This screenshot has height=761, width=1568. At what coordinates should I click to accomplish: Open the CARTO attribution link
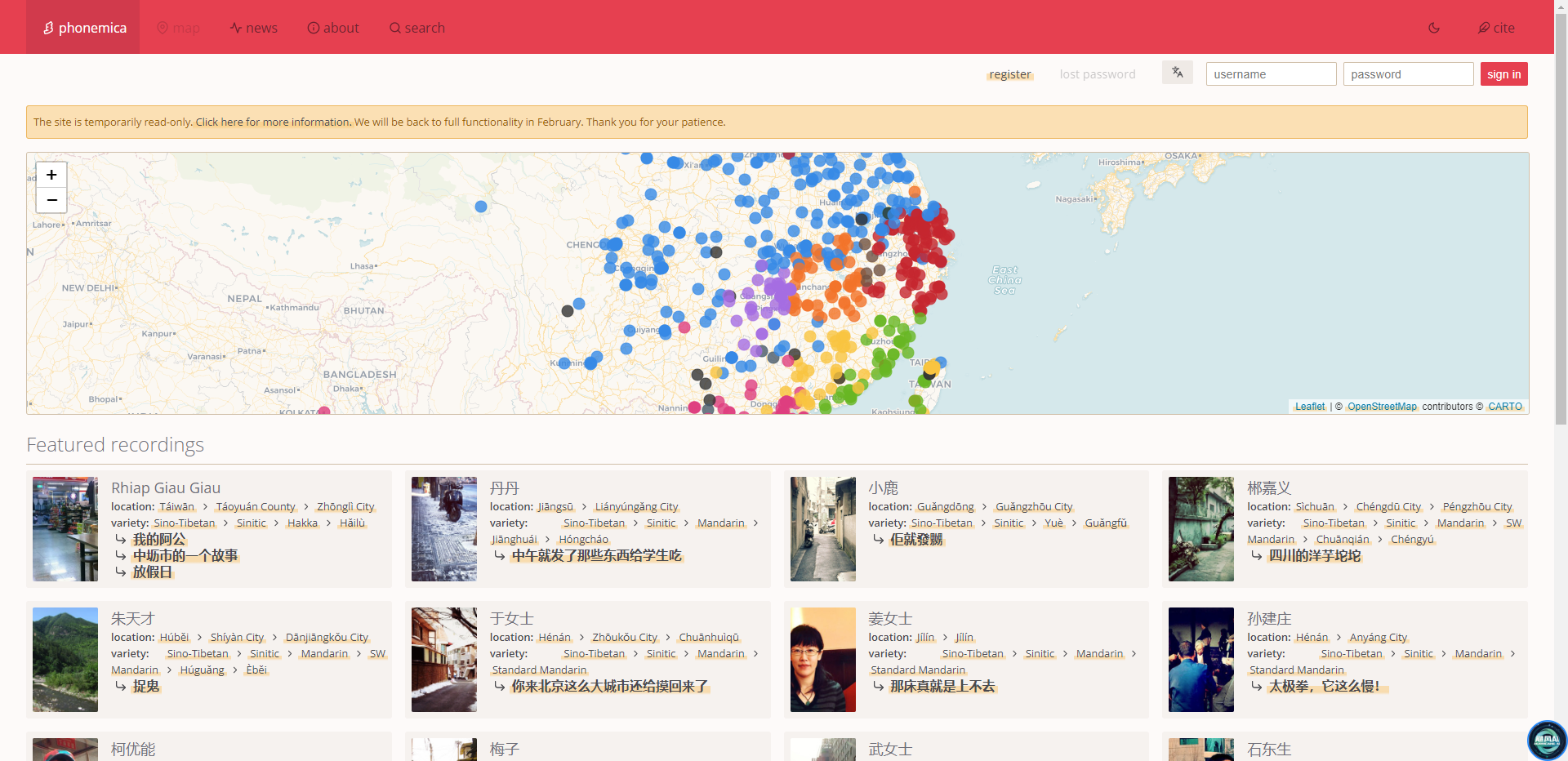click(x=1505, y=407)
